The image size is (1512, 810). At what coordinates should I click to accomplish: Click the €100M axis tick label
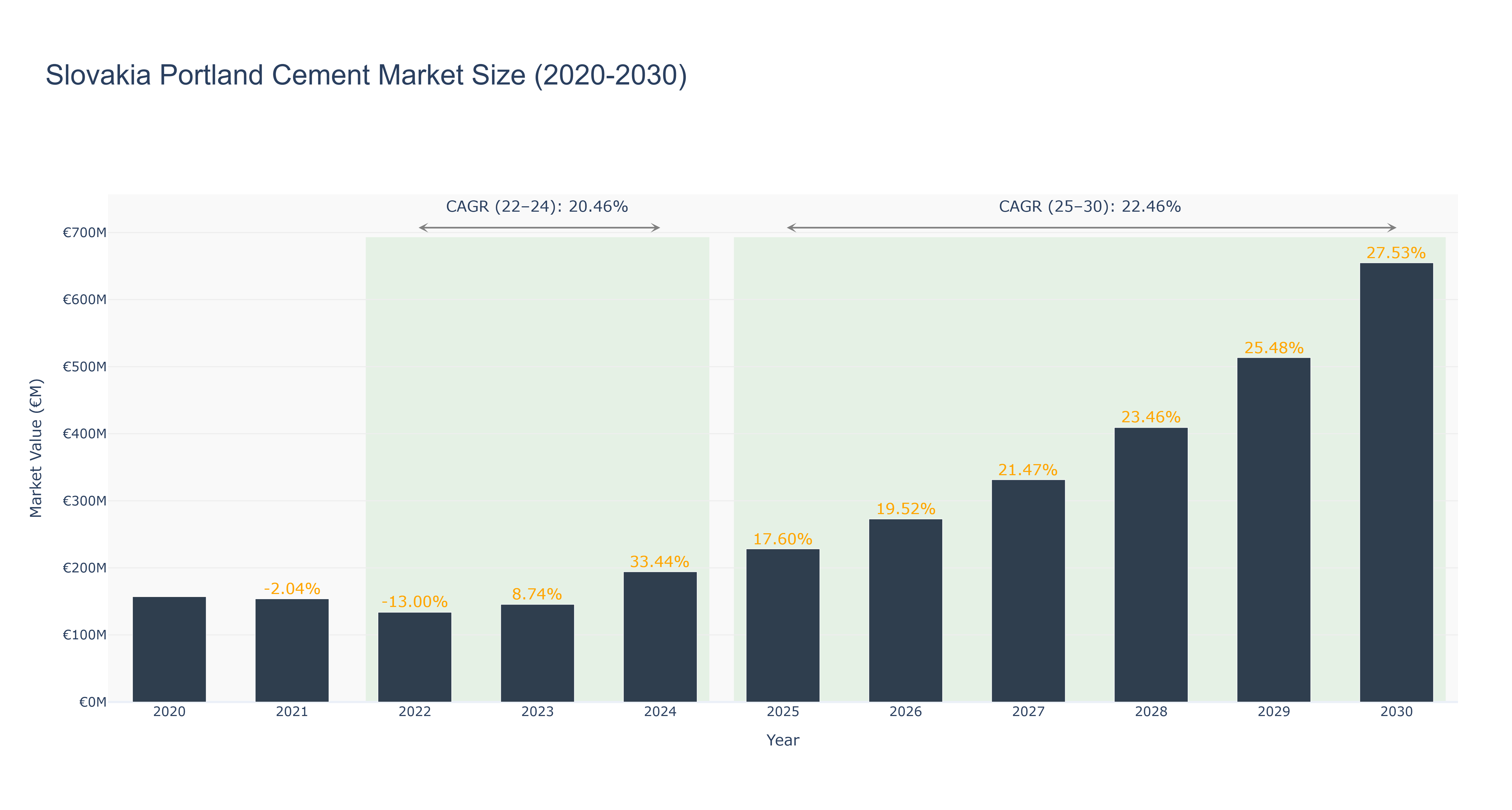tap(85, 635)
